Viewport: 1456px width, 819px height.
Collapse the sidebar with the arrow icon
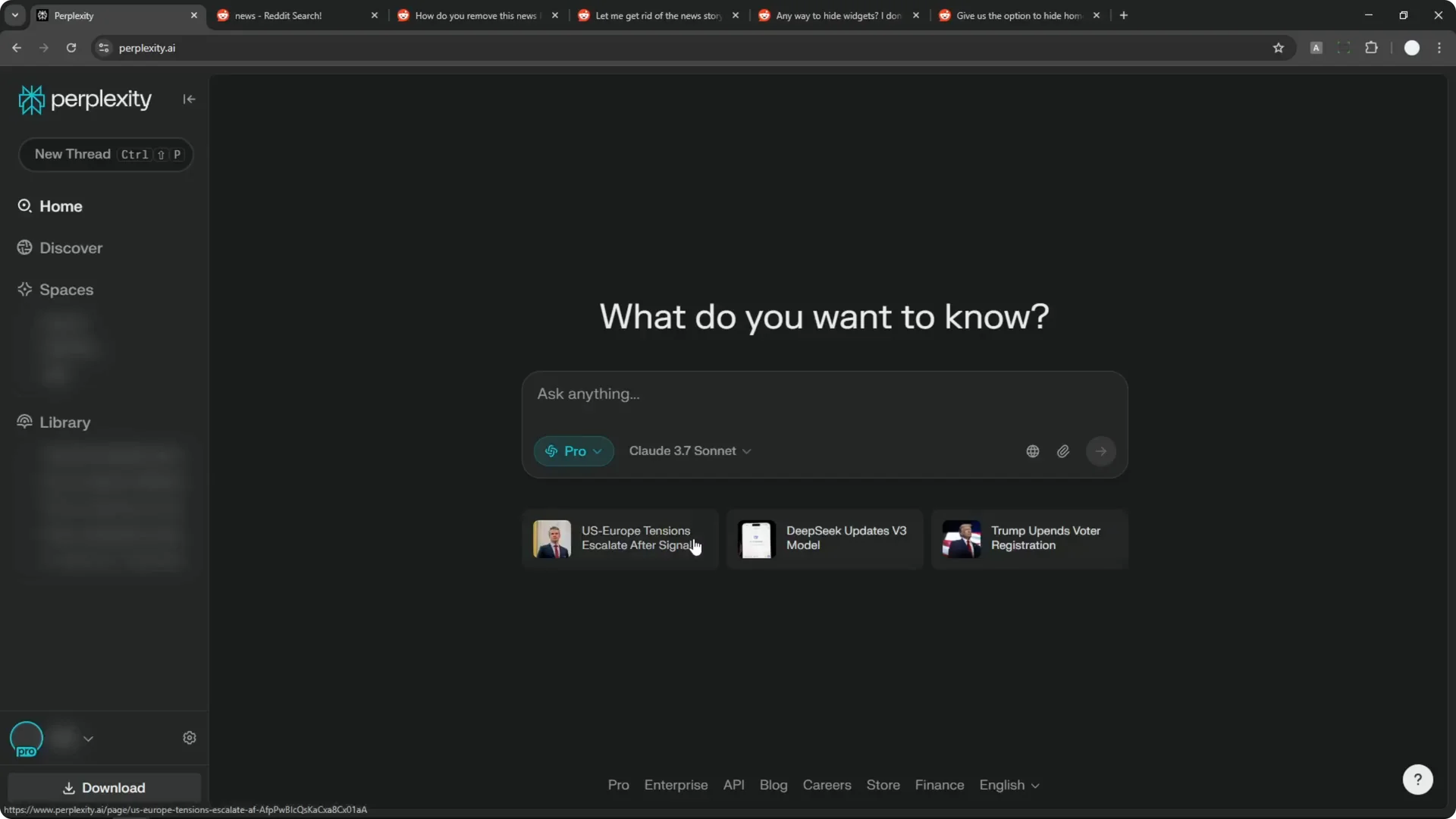(189, 99)
